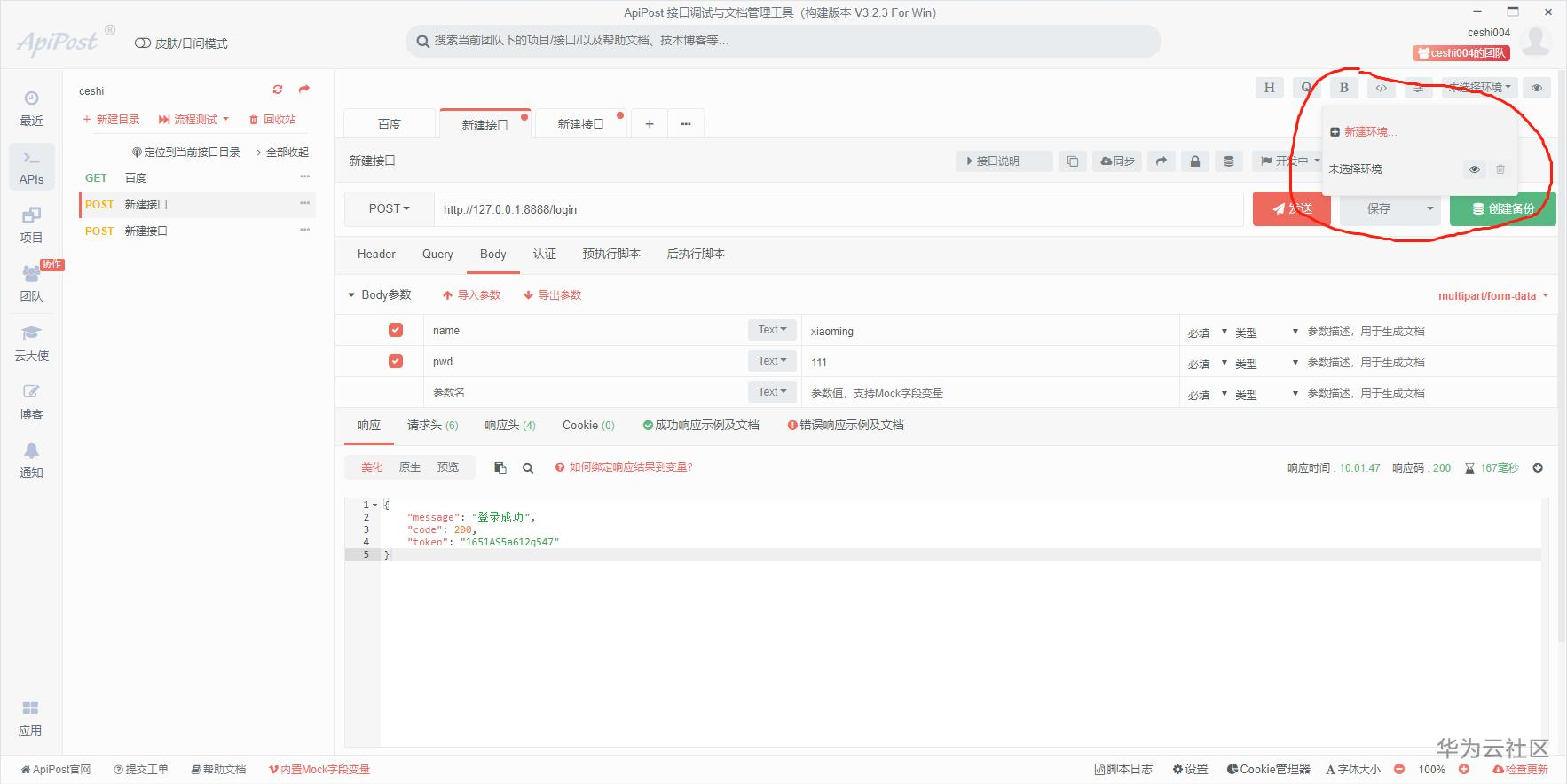Click the Q toolbar button
1567x784 pixels.
click(1306, 88)
